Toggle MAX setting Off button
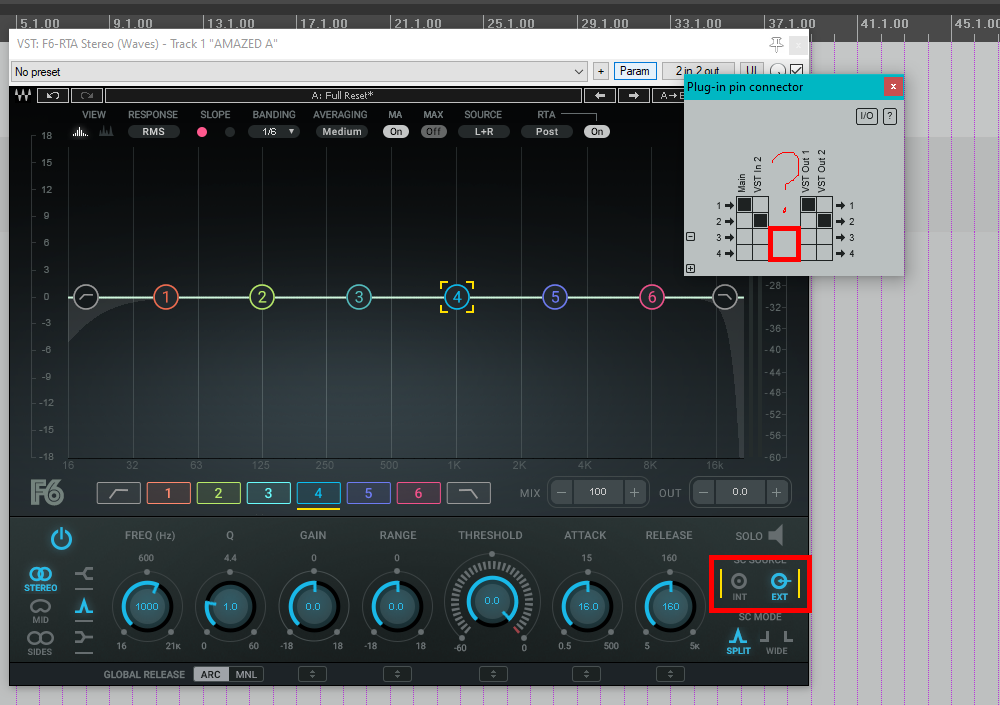This screenshot has width=1000, height=705. 434,131
